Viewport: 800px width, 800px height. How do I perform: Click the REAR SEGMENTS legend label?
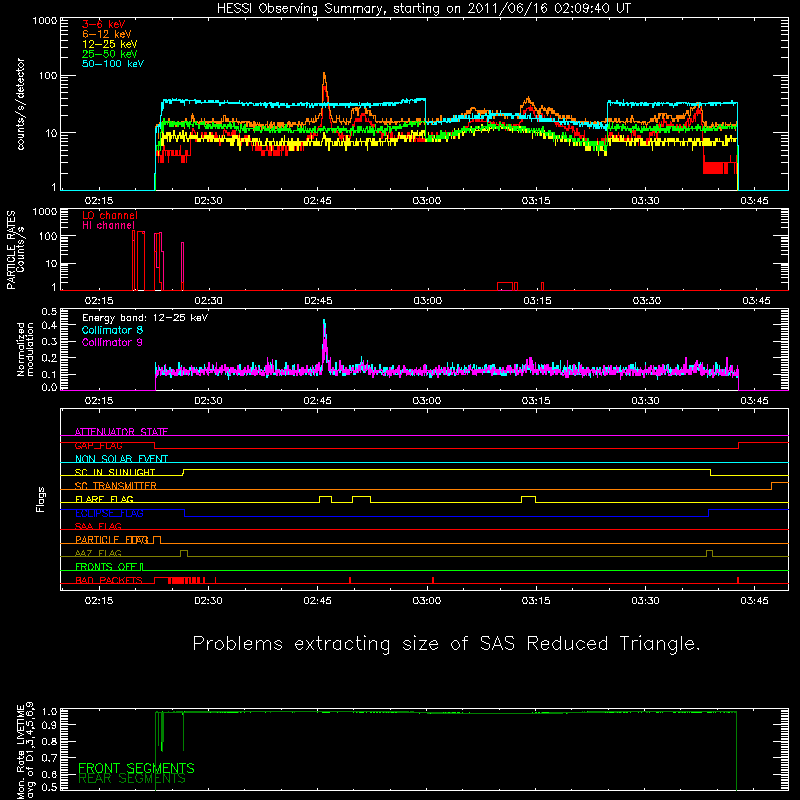132,779
